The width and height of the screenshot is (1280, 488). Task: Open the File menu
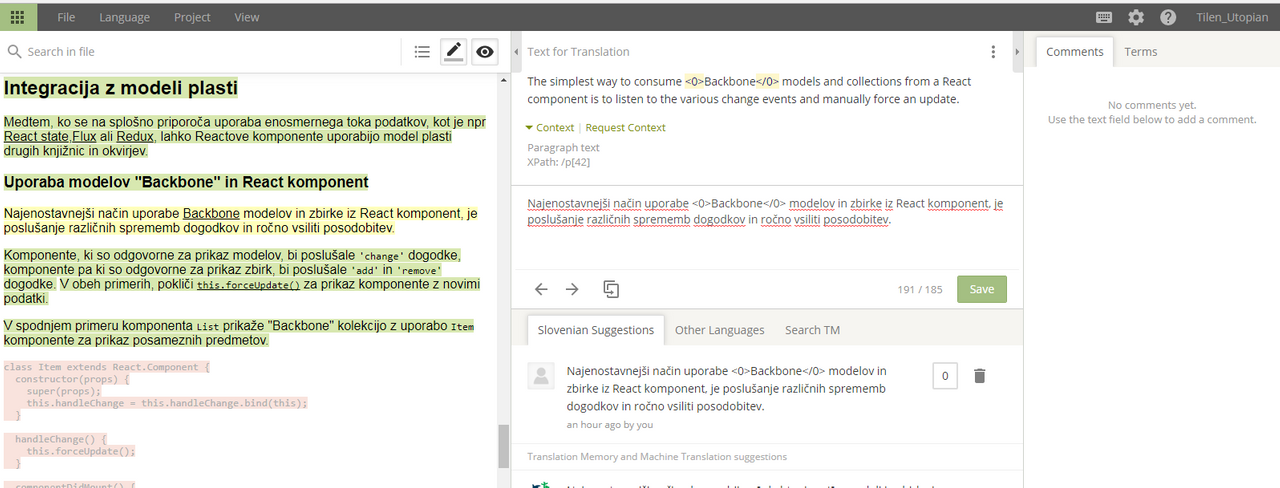click(x=66, y=17)
